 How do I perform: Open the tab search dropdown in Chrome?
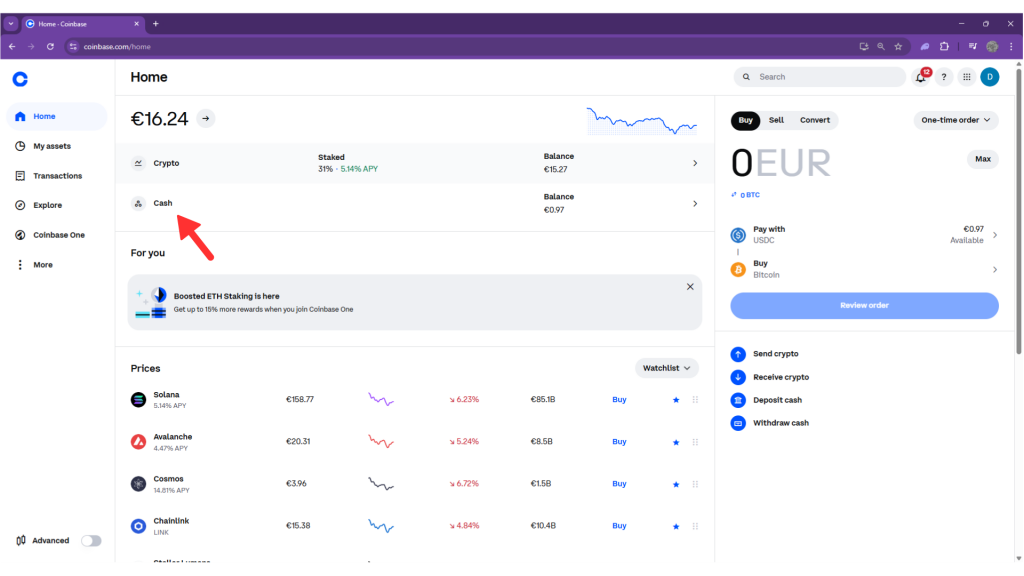point(10,24)
